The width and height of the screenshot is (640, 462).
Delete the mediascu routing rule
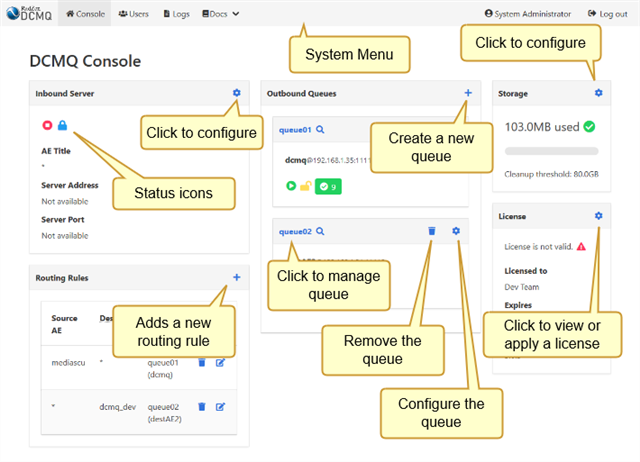[x=202, y=362]
